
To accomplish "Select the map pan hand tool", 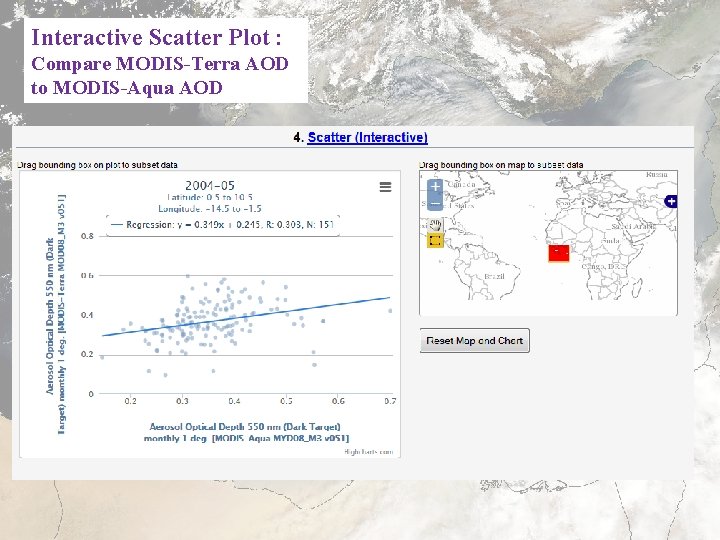I will coord(435,225).
